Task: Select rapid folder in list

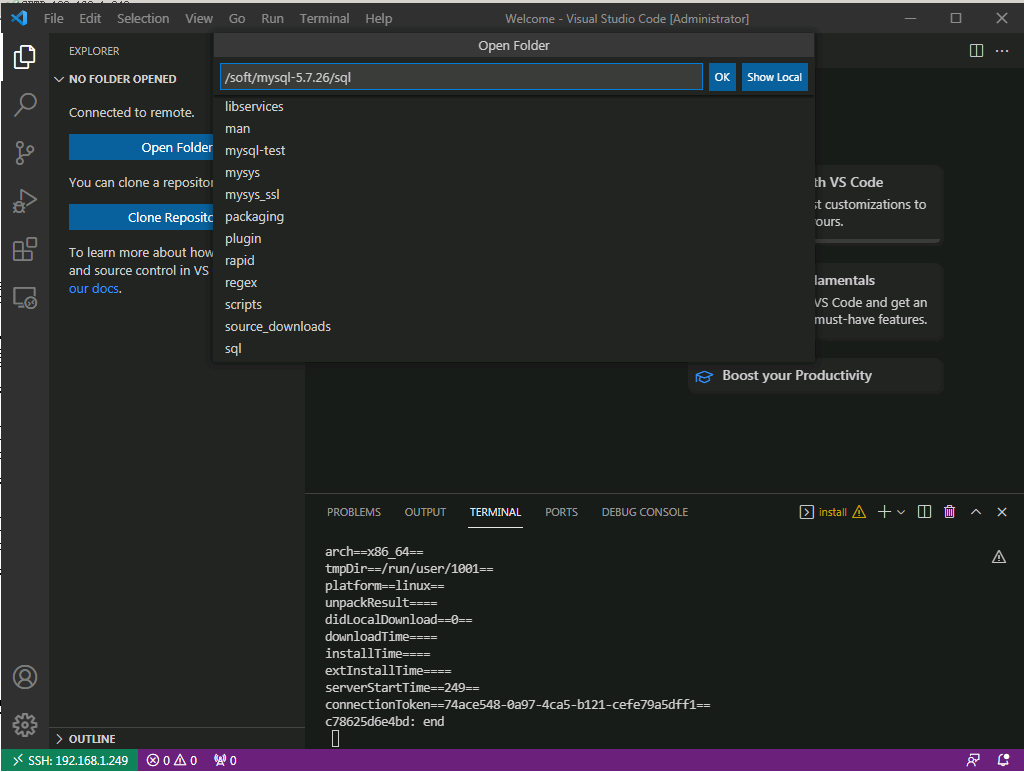Action: pos(514,261)
